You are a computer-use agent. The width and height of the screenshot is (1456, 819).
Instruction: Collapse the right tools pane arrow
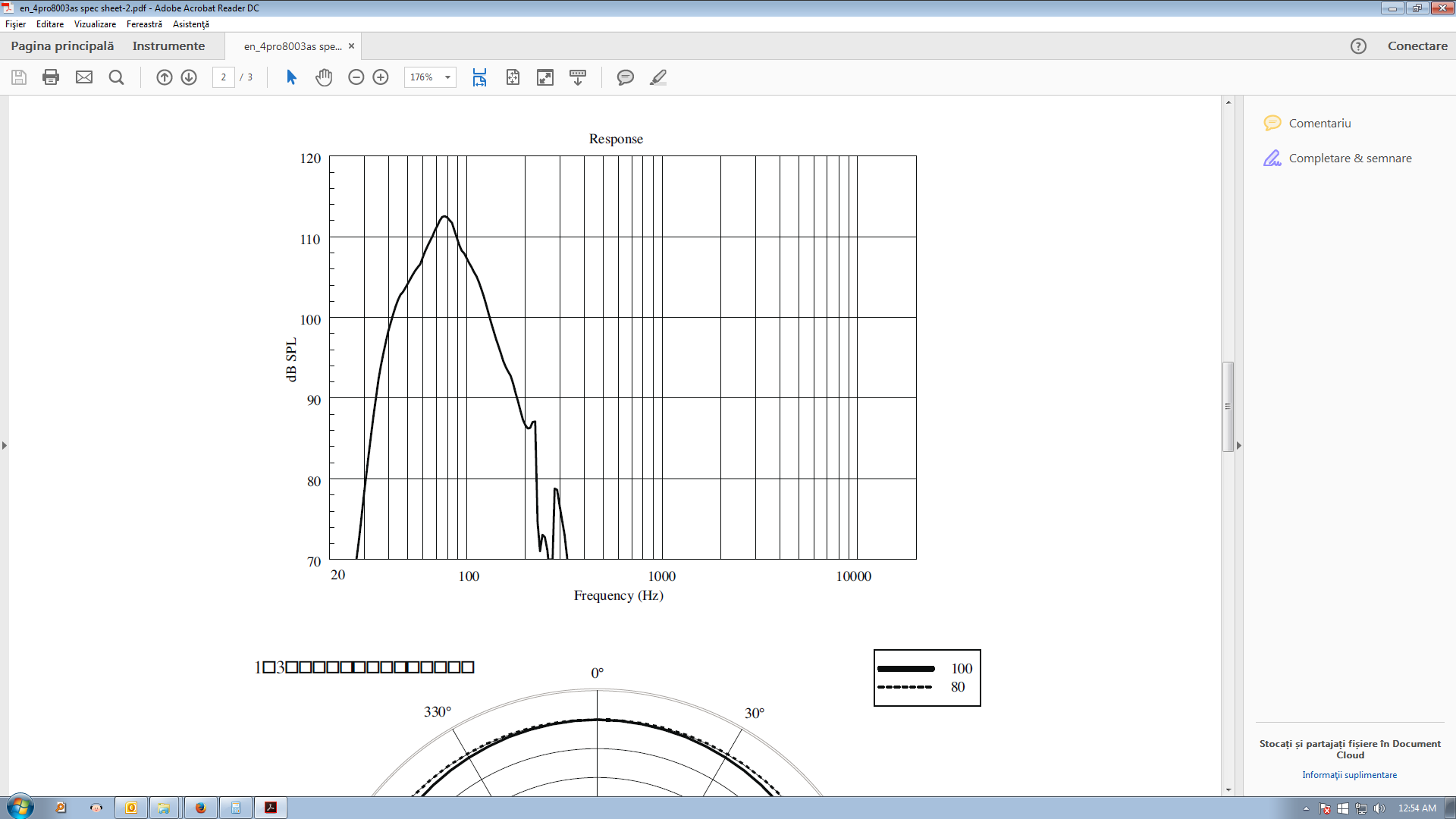1239,446
